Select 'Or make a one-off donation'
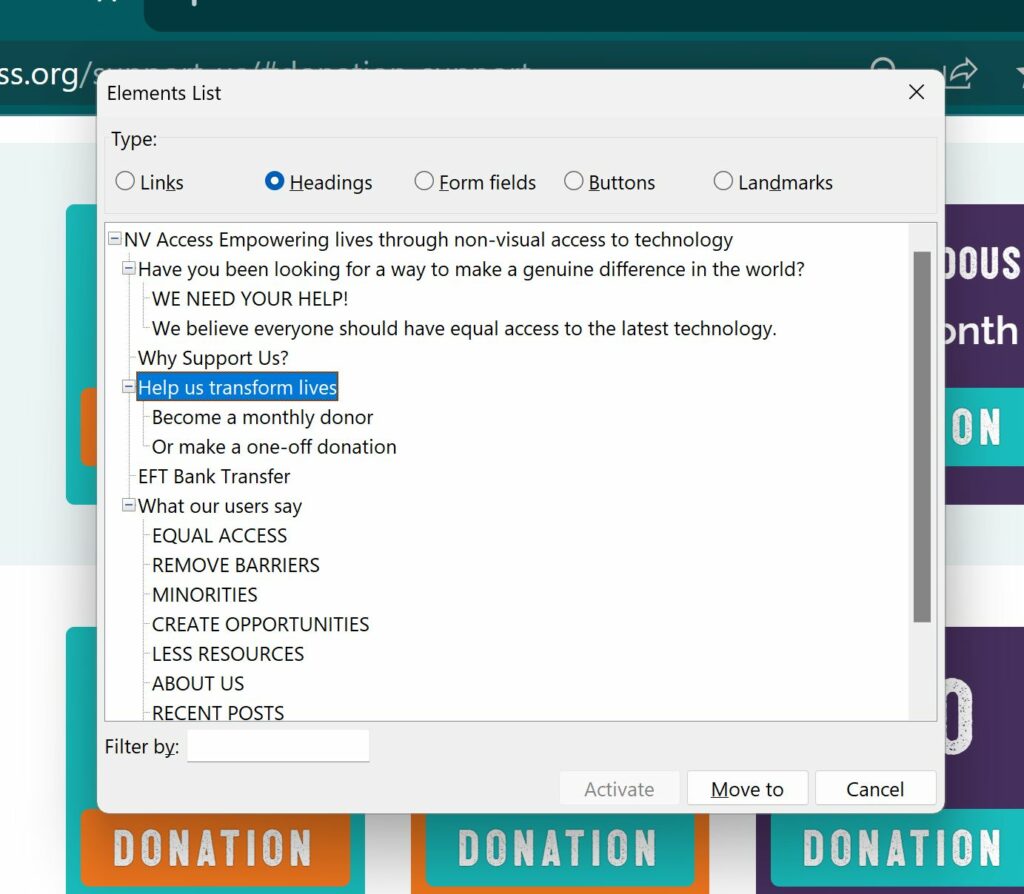1024x894 pixels. click(x=274, y=447)
